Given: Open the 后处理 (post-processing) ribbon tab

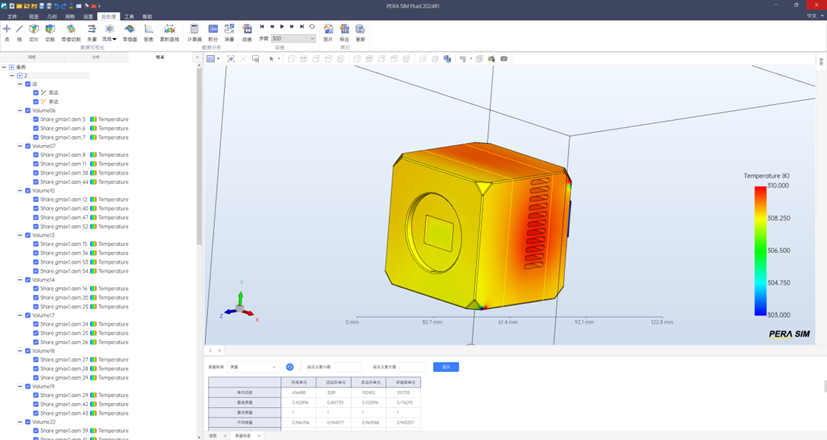Looking at the screenshot, I should [109, 17].
